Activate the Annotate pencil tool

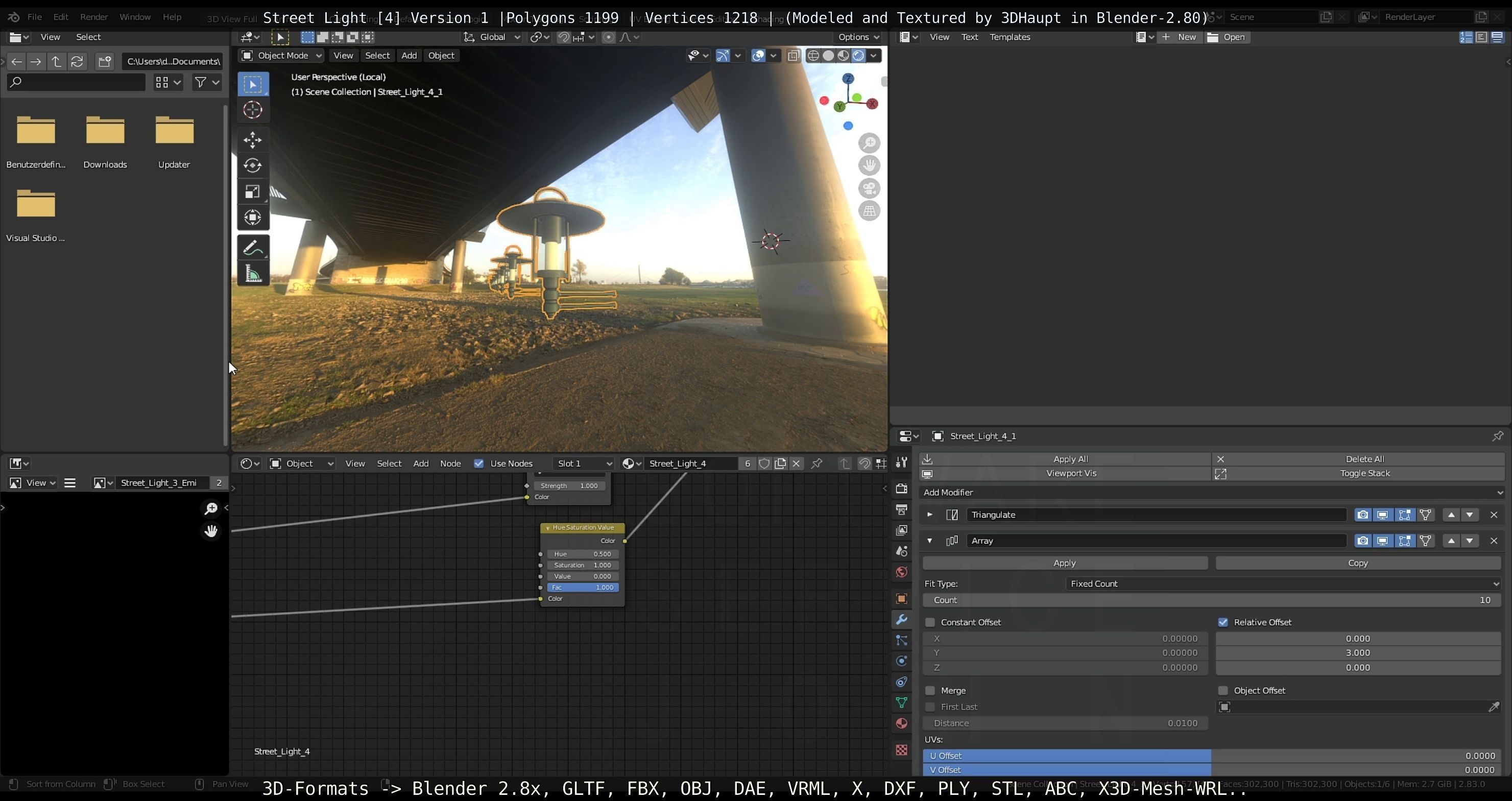point(252,248)
